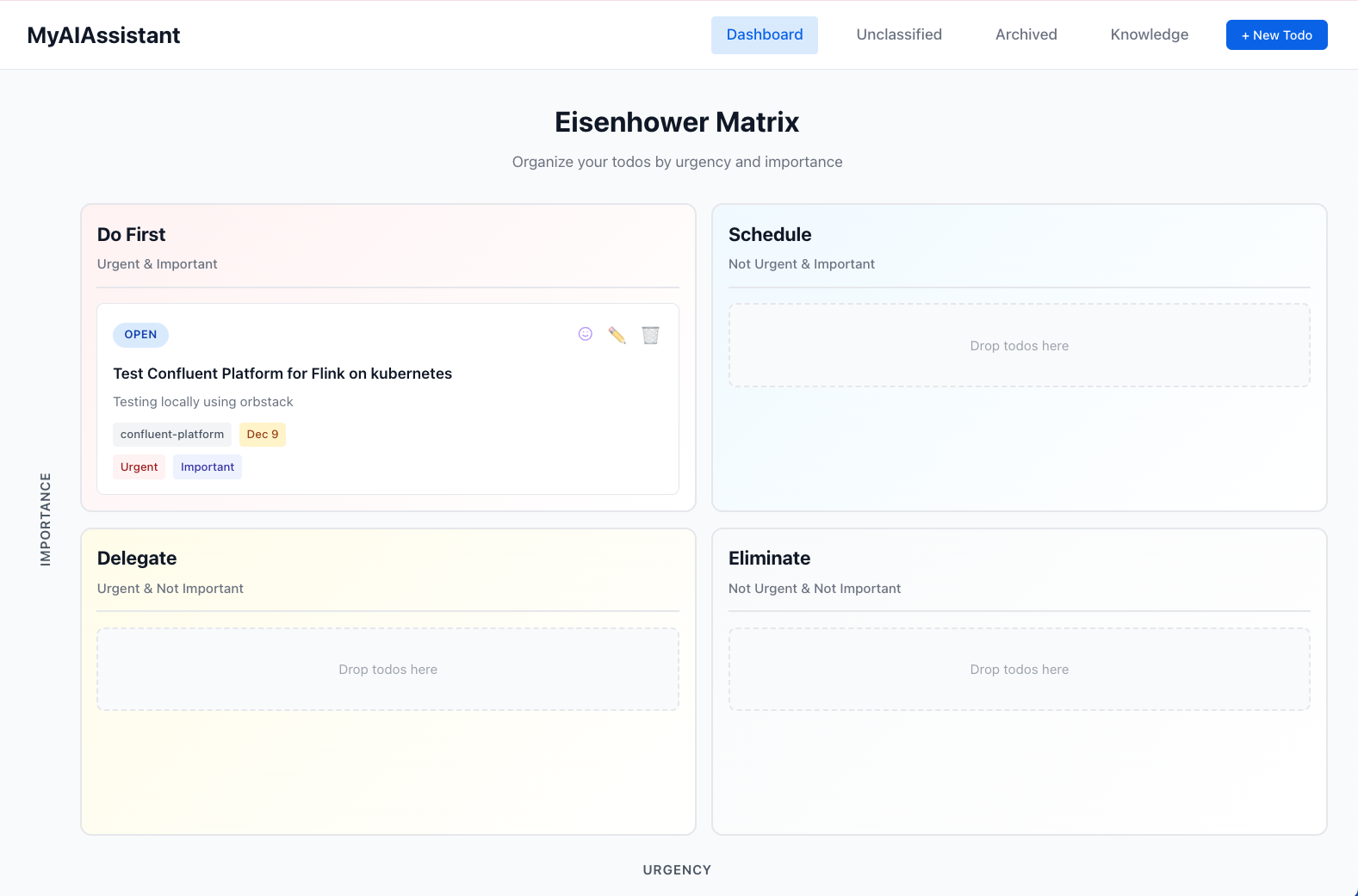Go to the Archived tab
This screenshot has height=896, width=1358.
point(1026,35)
